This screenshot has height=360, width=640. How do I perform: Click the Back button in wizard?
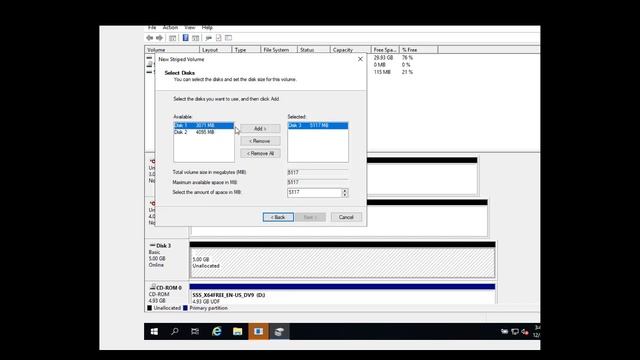point(278,217)
